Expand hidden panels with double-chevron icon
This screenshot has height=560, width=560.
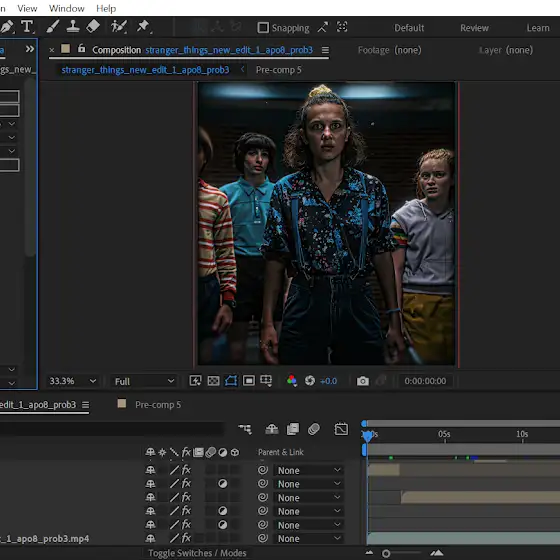(30, 49)
